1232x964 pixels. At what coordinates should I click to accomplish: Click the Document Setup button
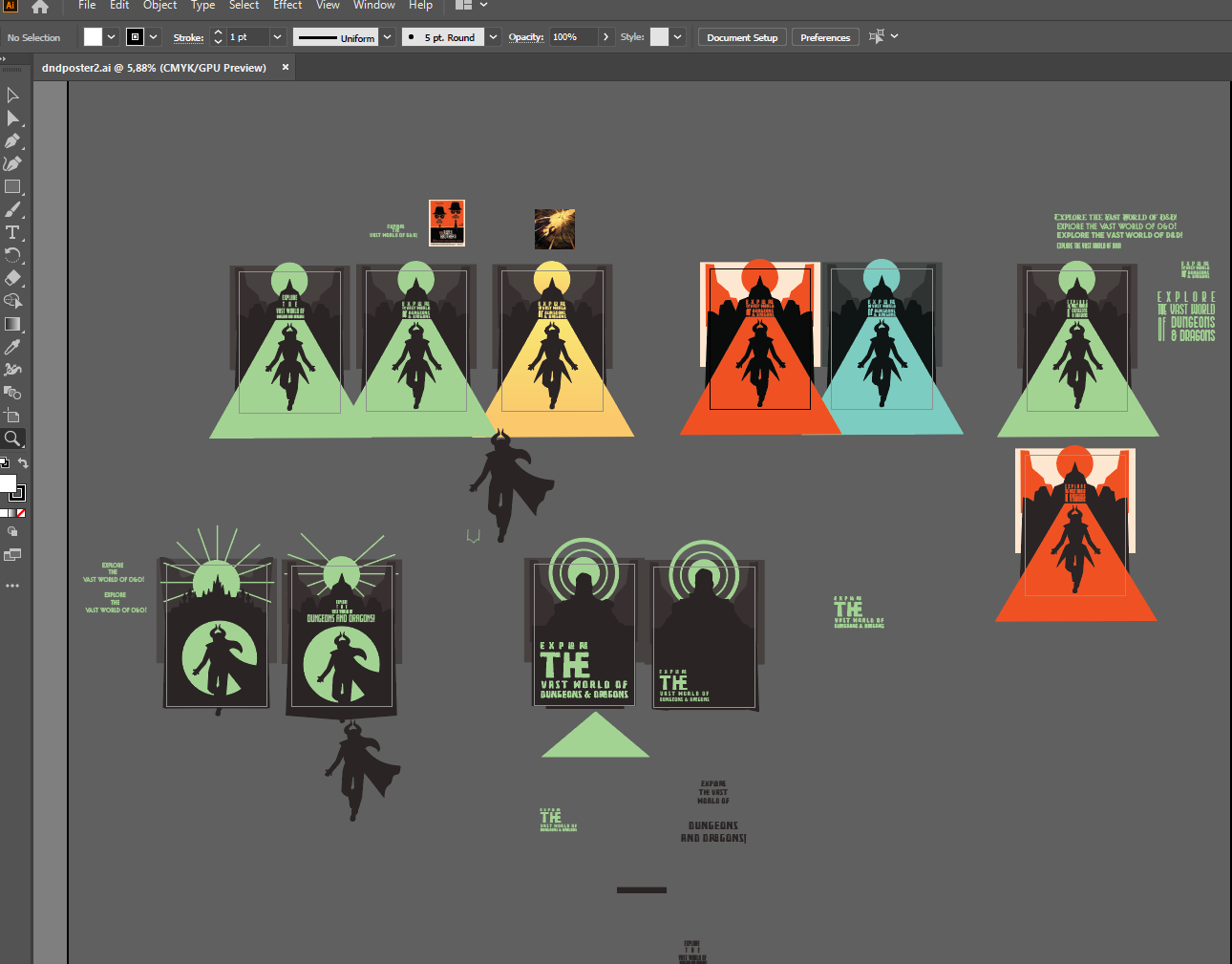click(742, 37)
